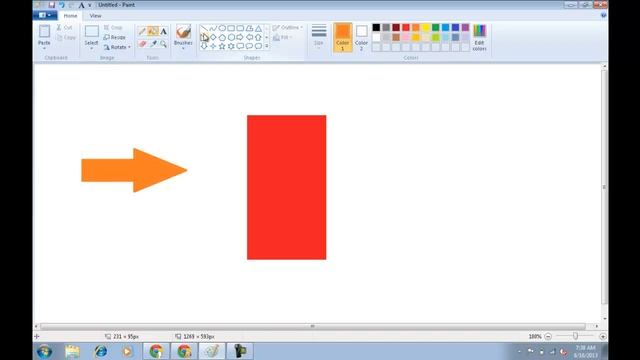The width and height of the screenshot is (640, 360).
Task: Choose the Cloud callout shape
Action: coord(258,46)
